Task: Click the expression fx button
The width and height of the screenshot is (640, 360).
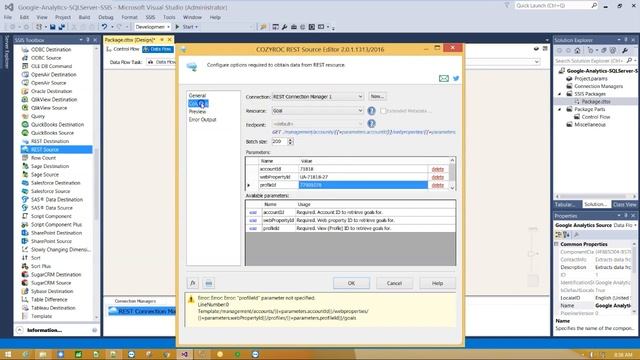Action: coord(193,283)
